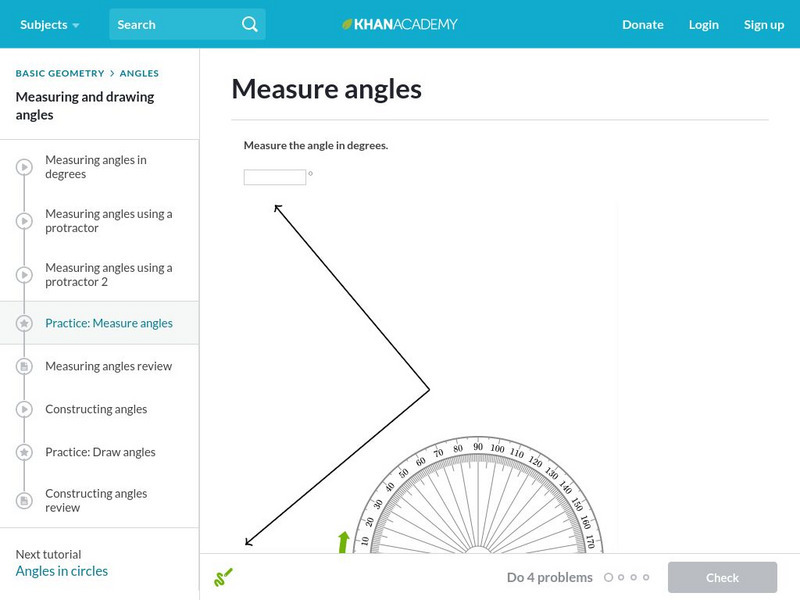Screen dimensions: 800x600
Task: Go to the Basic Geometry breadcrumb
Action: click(60, 73)
